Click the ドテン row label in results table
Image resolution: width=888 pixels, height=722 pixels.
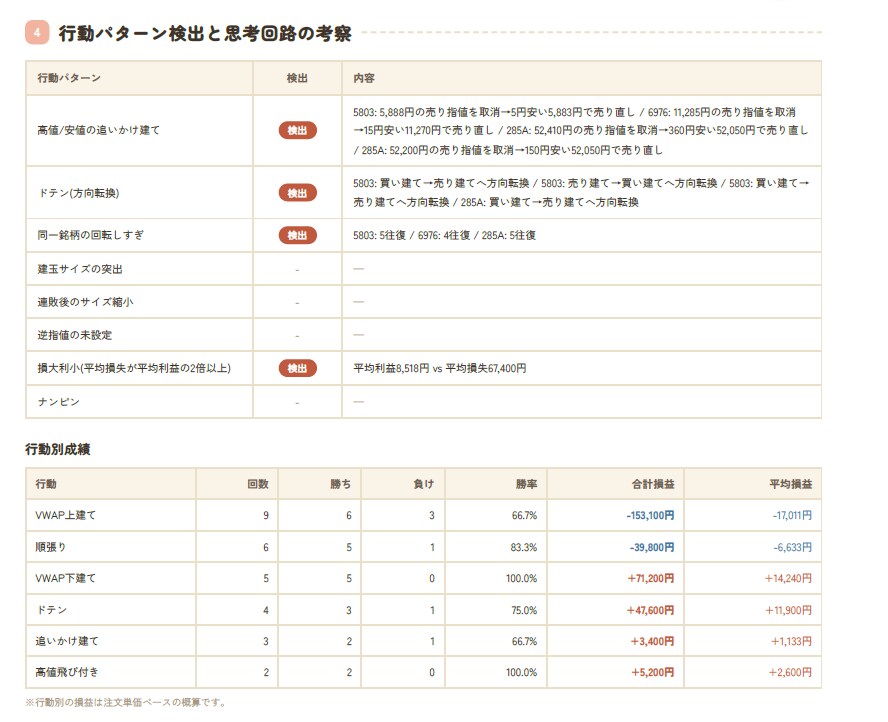click(x=51, y=610)
